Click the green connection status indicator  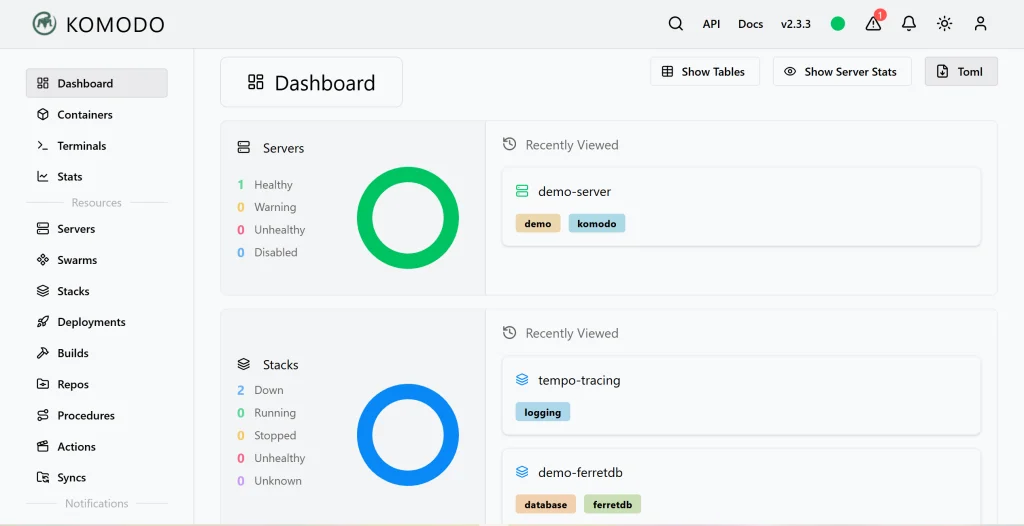click(x=838, y=24)
